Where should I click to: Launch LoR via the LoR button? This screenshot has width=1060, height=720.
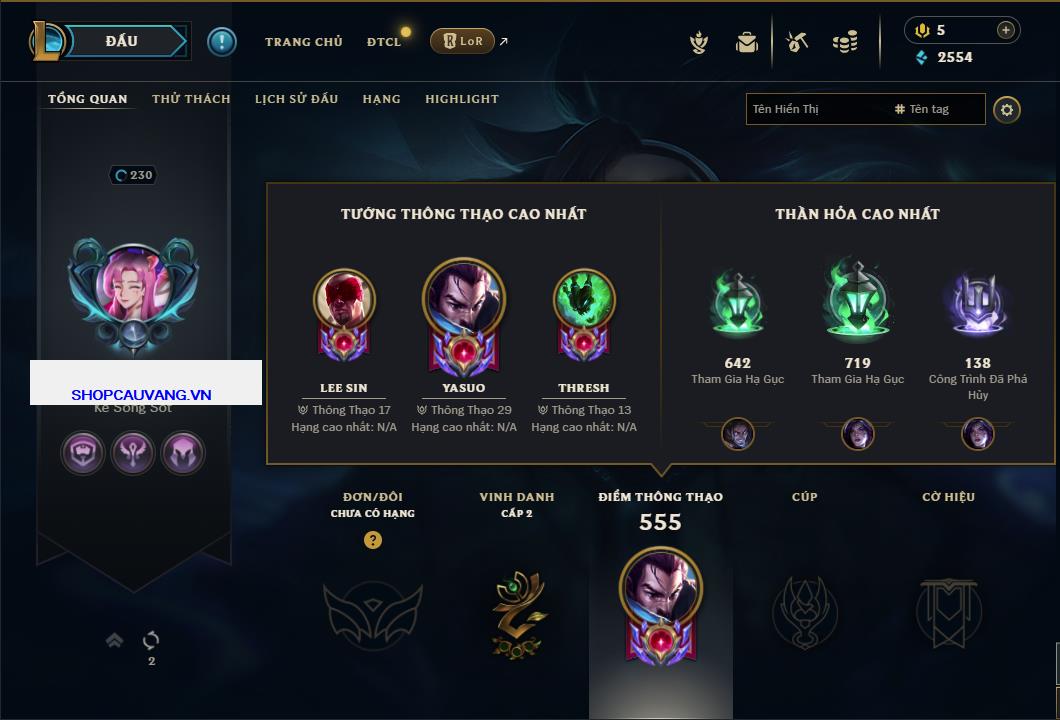(x=462, y=41)
